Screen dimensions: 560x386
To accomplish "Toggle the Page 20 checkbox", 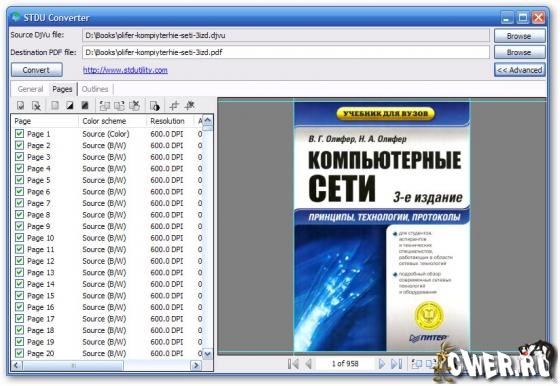I will coord(19,353).
